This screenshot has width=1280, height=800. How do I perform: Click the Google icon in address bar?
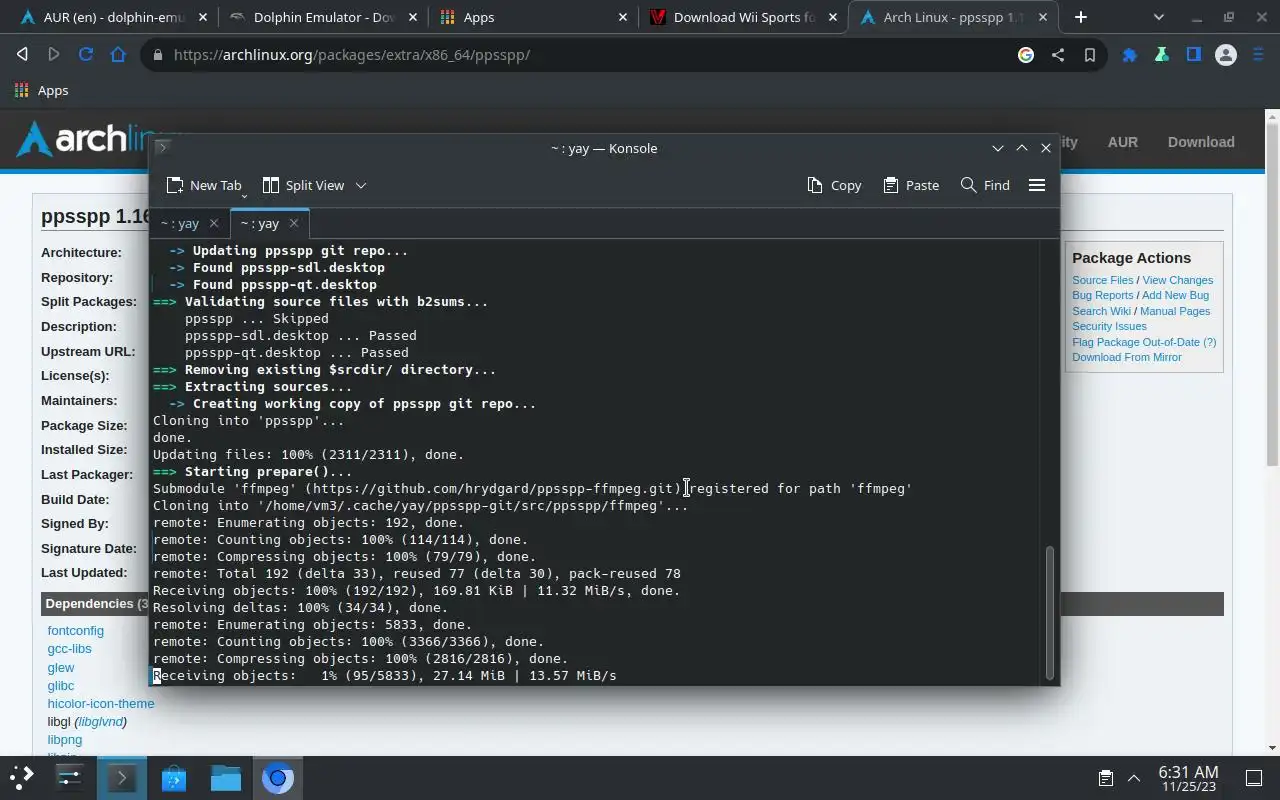click(1026, 55)
